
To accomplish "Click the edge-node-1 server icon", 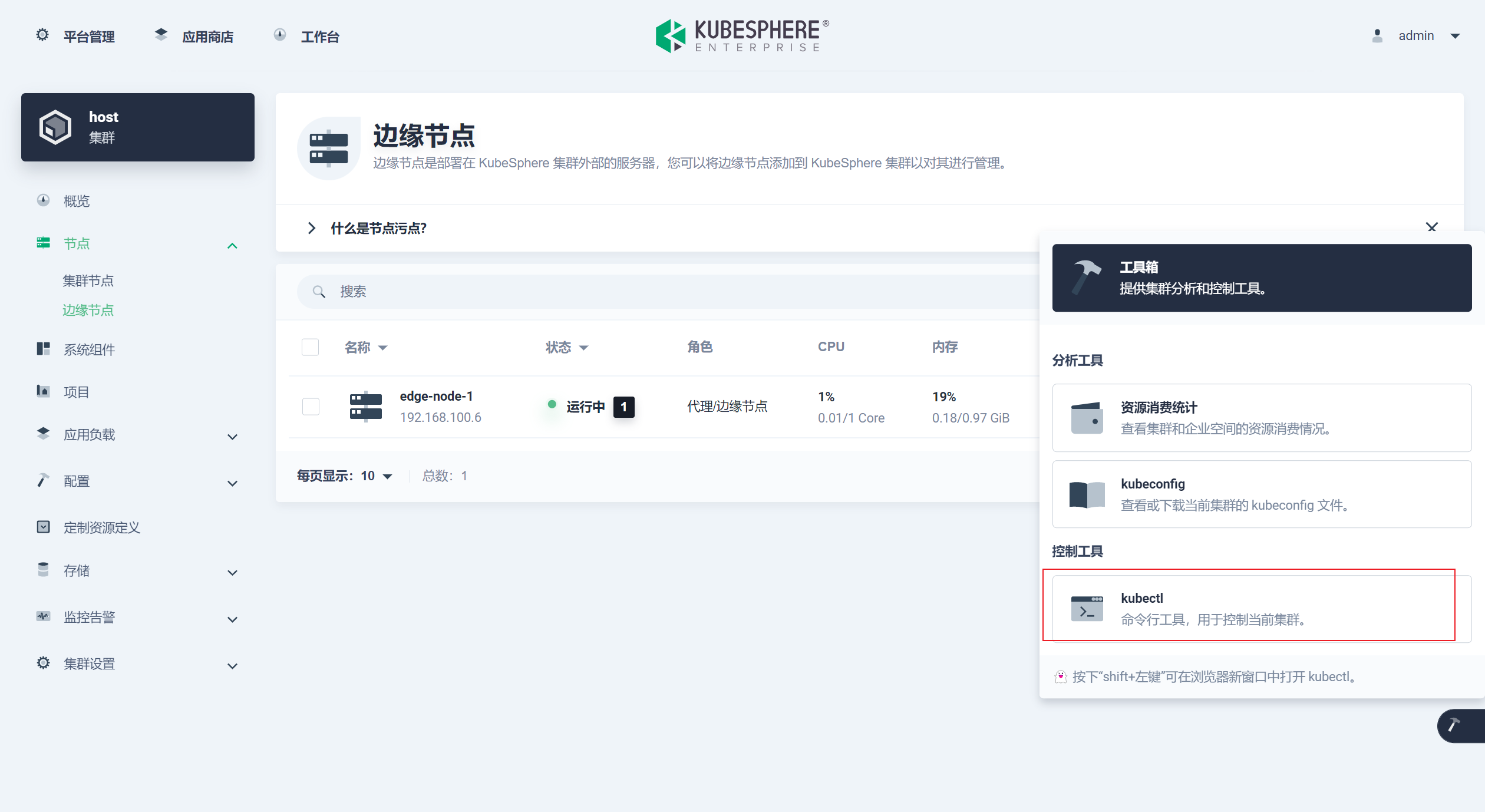I will pyautogui.click(x=365, y=407).
